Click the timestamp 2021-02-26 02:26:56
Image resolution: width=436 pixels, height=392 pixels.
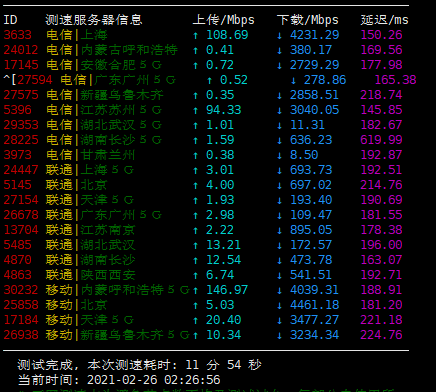pyautogui.click(x=154, y=380)
